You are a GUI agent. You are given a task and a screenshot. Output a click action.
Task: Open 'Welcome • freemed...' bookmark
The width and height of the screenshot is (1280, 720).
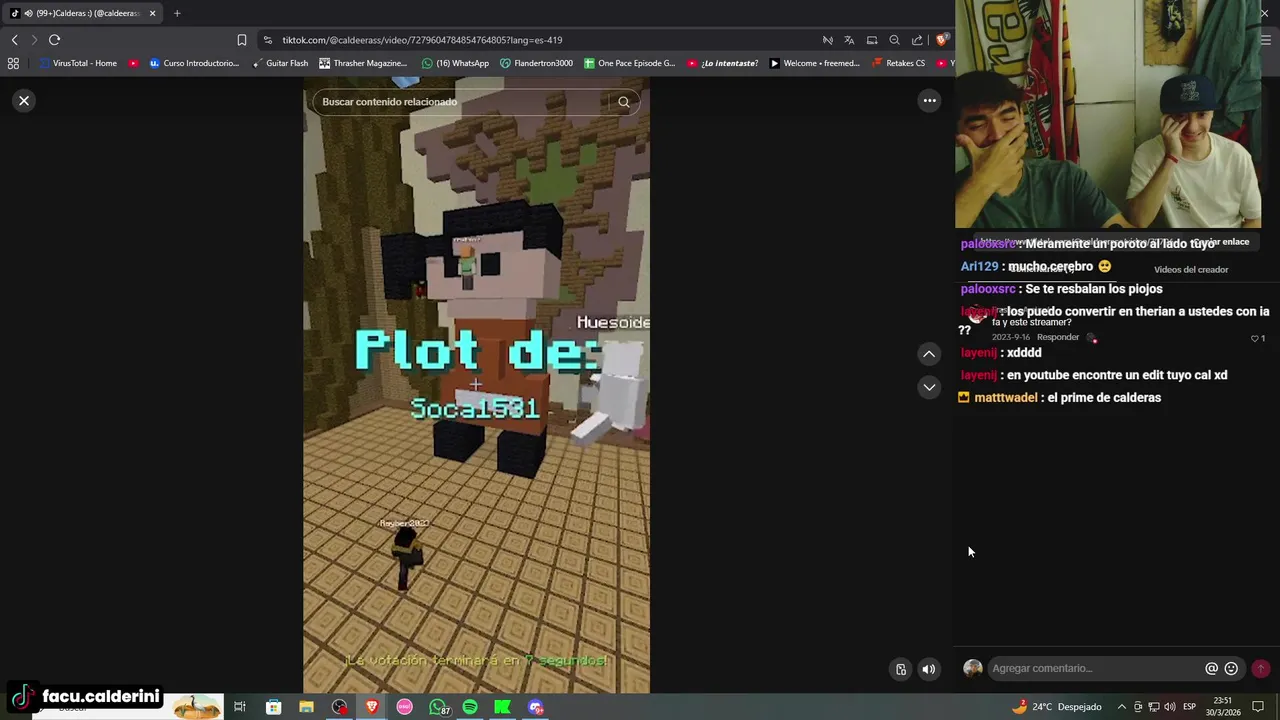point(814,63)
